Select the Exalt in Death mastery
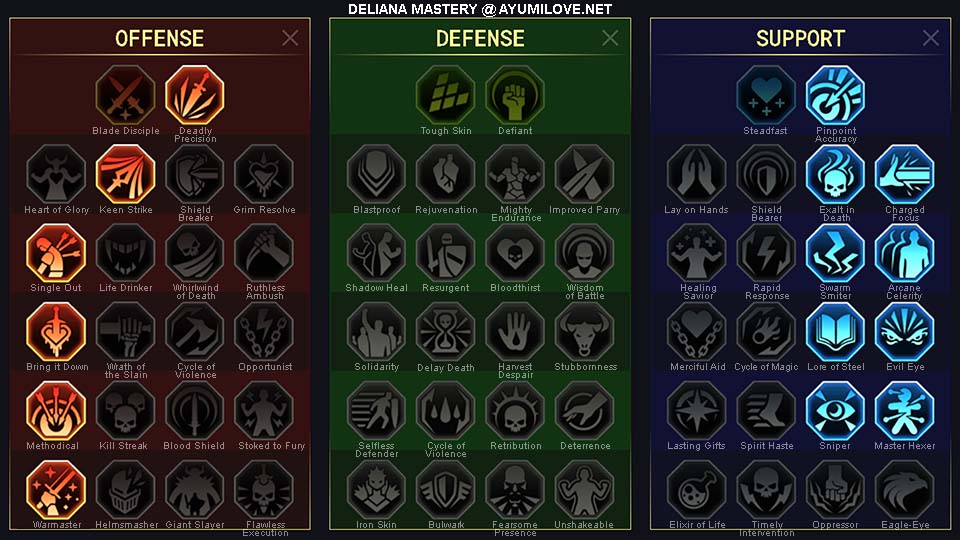The height and width of the screenshot is (540, 960). (835, 174)
